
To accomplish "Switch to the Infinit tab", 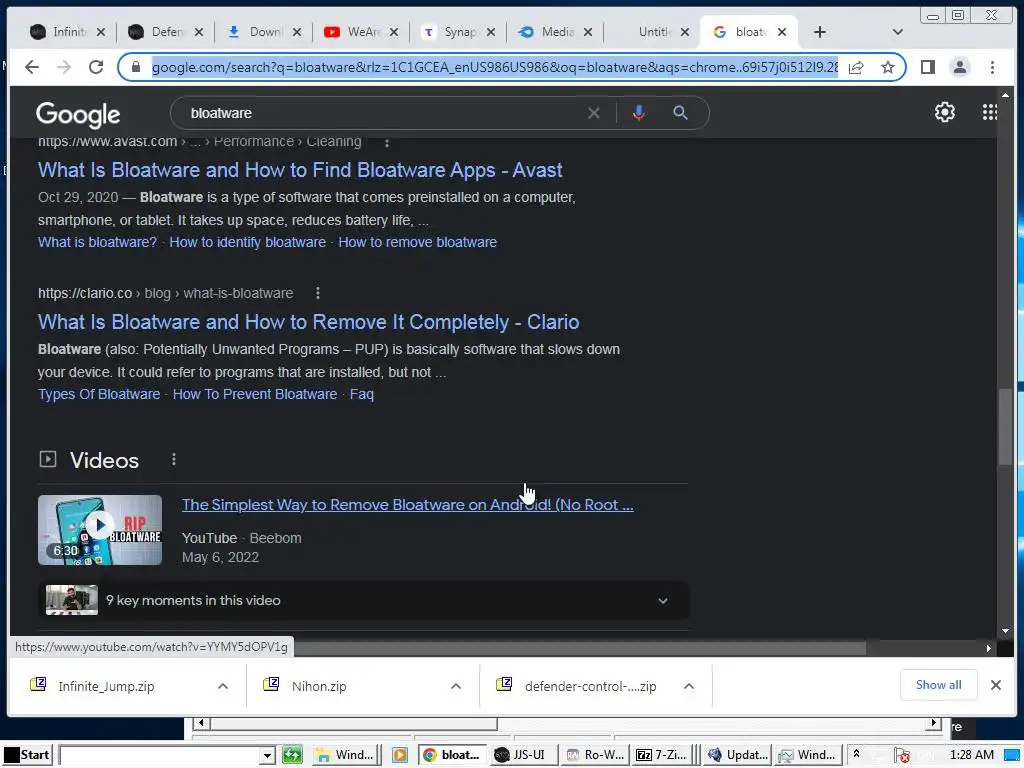I will pyautogui.click(x=67, y=32).
